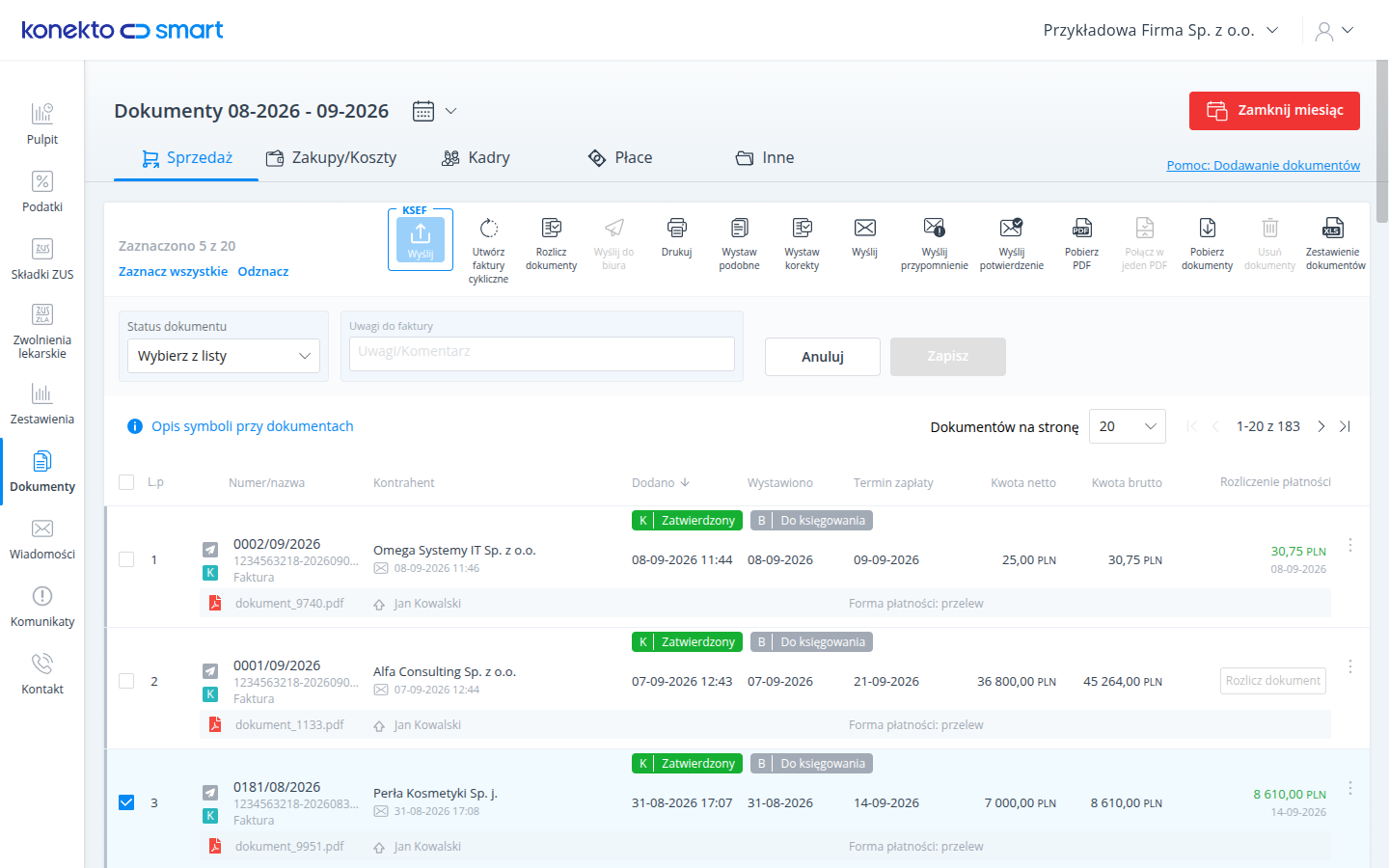Open dokument_9740.pdf attachment icon

click(x=215, y=603)
